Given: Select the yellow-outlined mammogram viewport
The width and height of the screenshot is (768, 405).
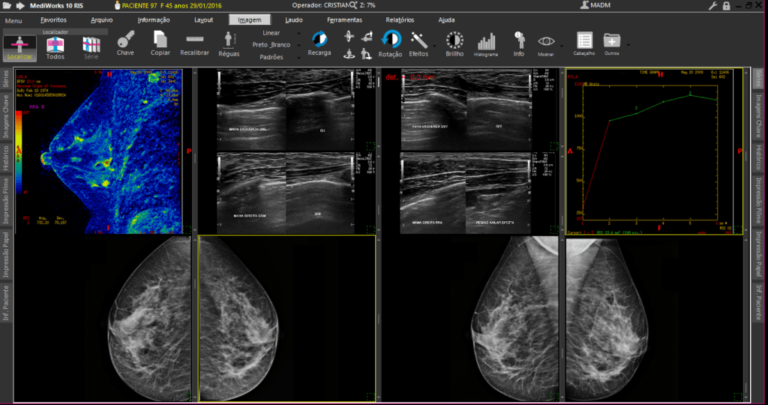Looking at the screenshot, I should click(x=287, y=318).
